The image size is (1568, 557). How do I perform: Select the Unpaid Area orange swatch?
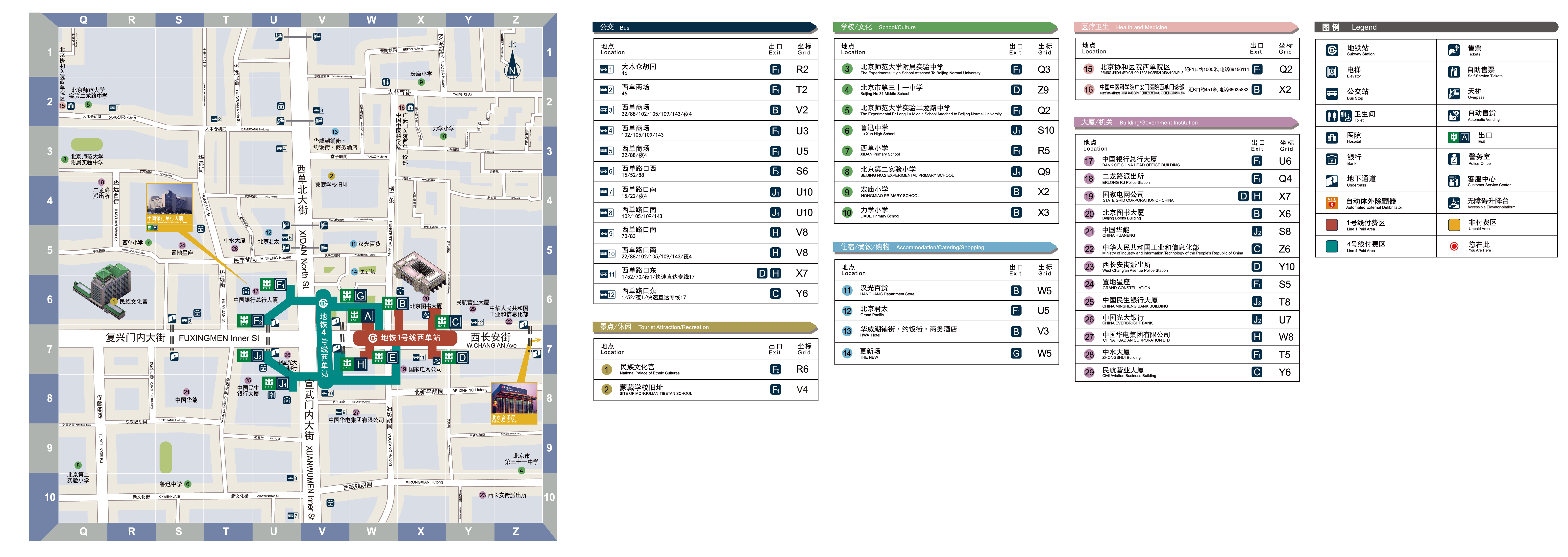pos(1454,225)
